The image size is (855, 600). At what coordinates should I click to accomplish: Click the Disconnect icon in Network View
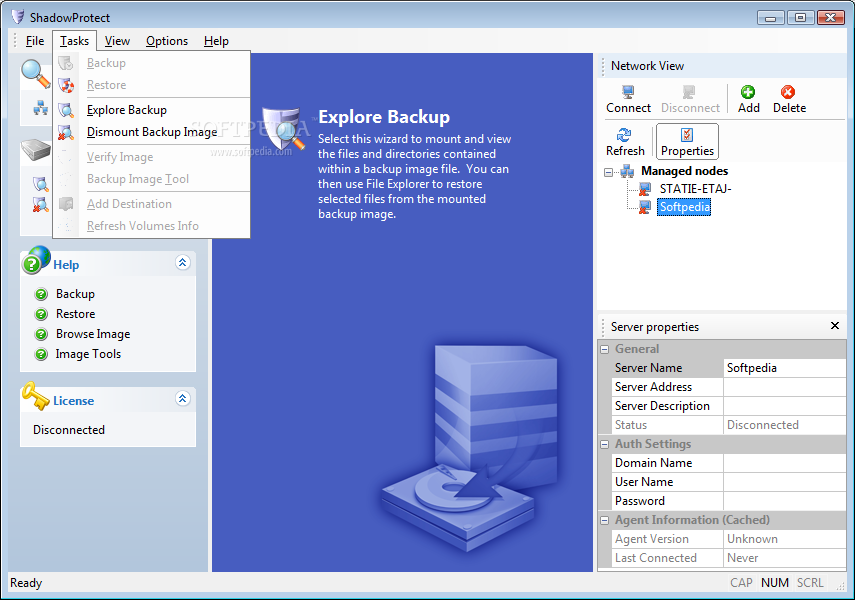(x=689, y=92)
